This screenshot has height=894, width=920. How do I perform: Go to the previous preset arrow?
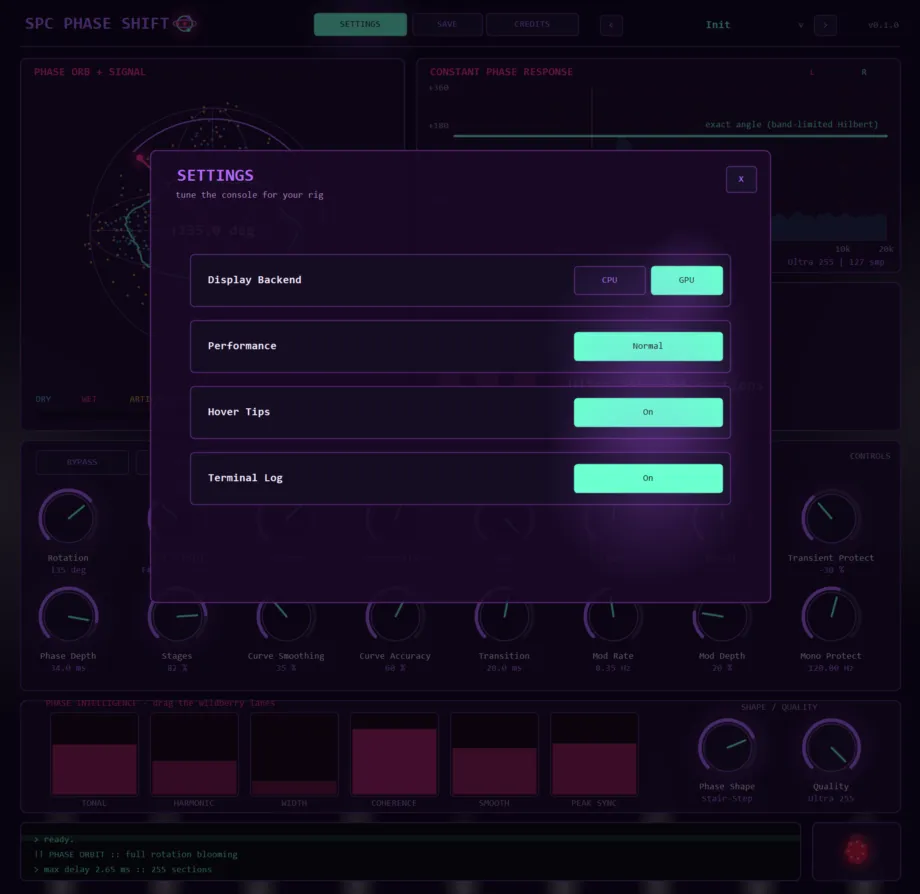click(611, 25)
